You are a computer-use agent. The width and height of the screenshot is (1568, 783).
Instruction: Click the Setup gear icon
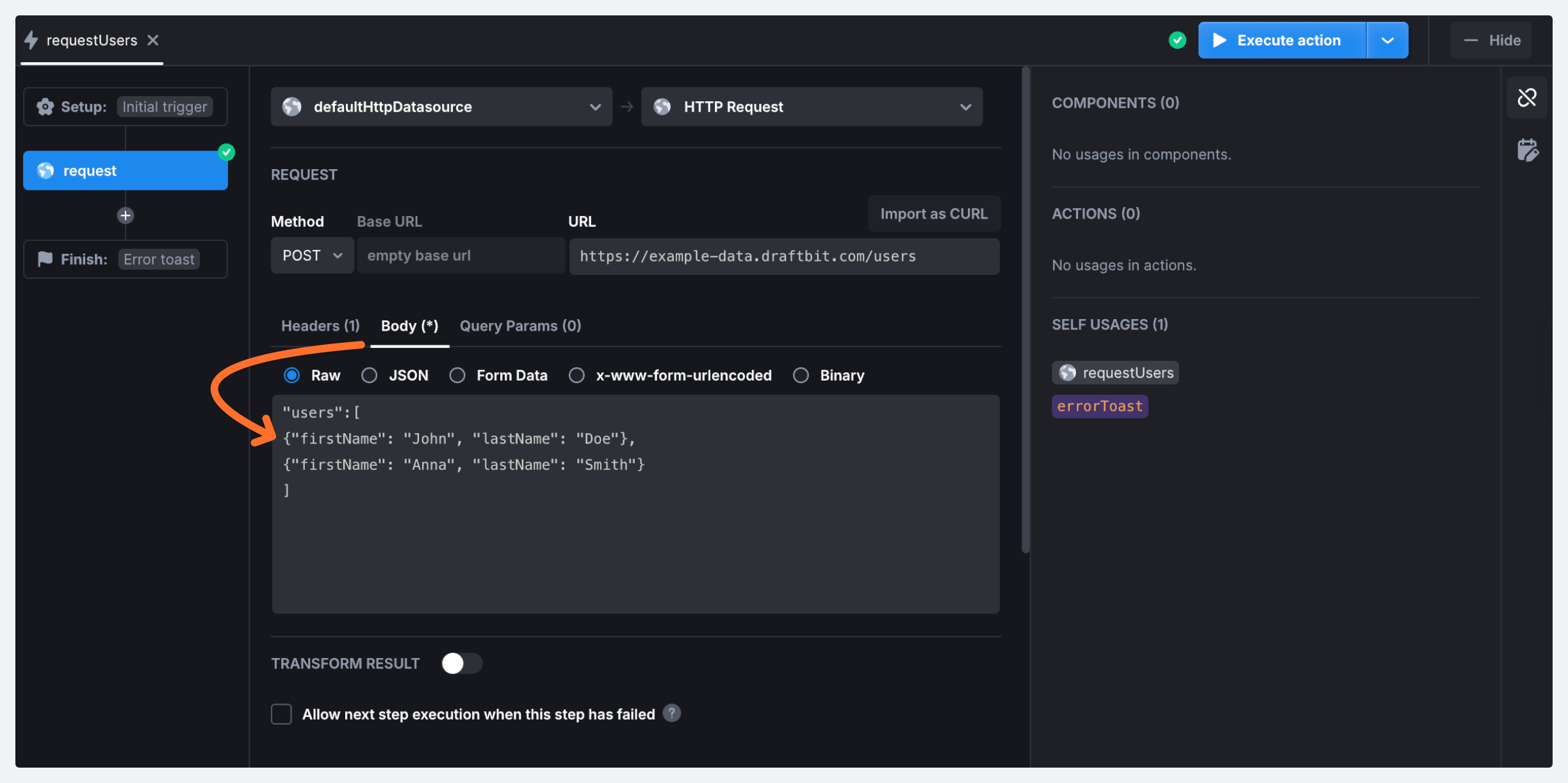(45, 106)
